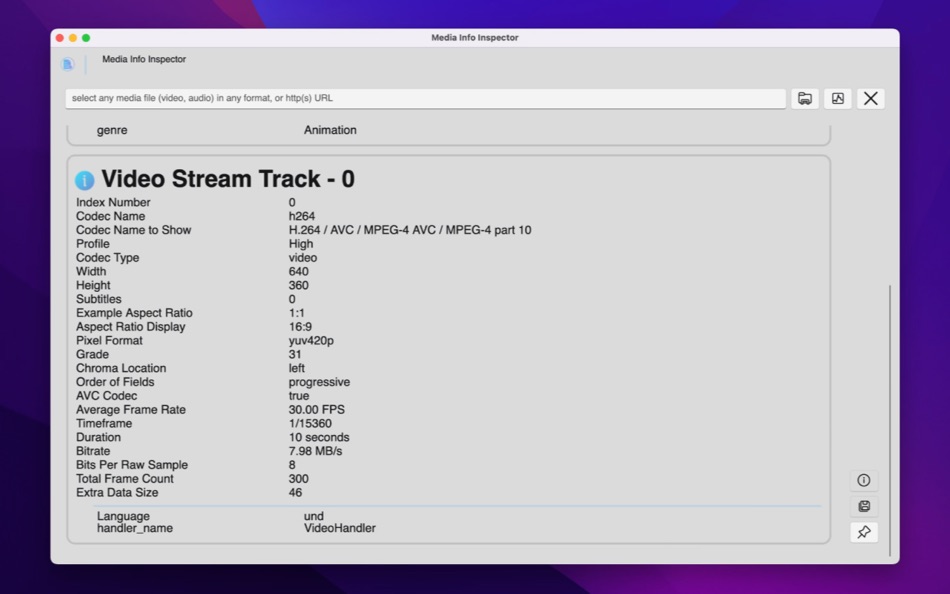950x594 pixels.
Task: Click the Video Stream Track - 0 heading
Action: [228, 179]
